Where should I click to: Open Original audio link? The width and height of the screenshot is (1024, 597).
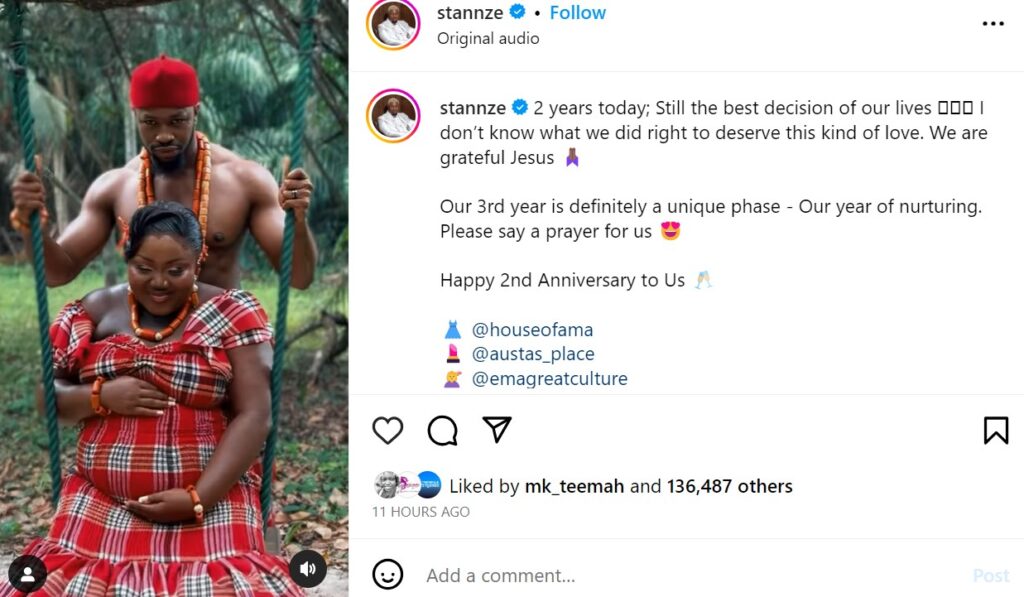click(488, 38)
